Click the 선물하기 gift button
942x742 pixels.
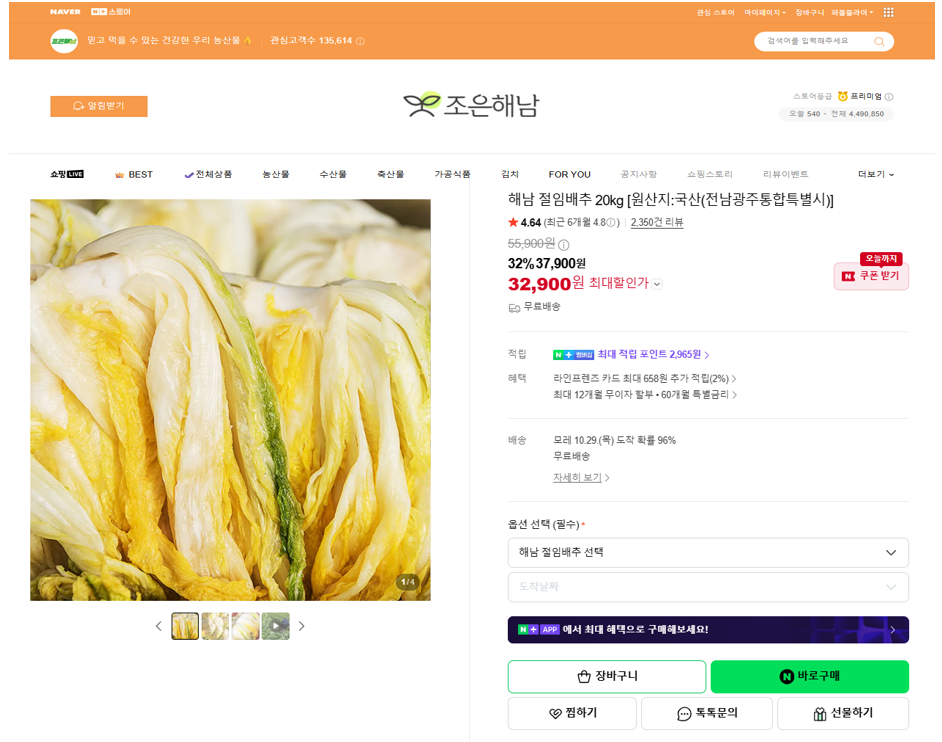(843, 713)
